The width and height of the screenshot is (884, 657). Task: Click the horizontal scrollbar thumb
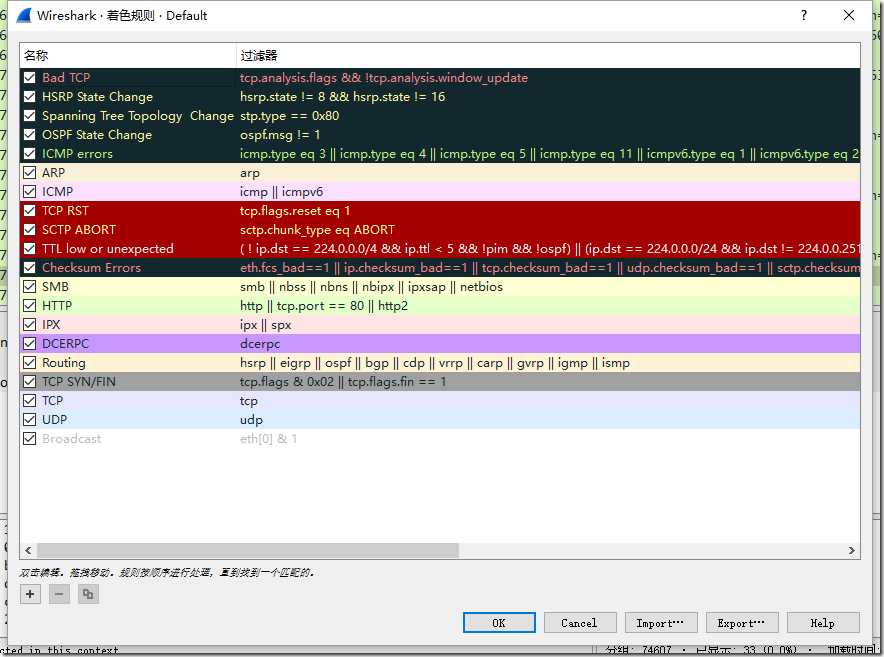point(248,550)
